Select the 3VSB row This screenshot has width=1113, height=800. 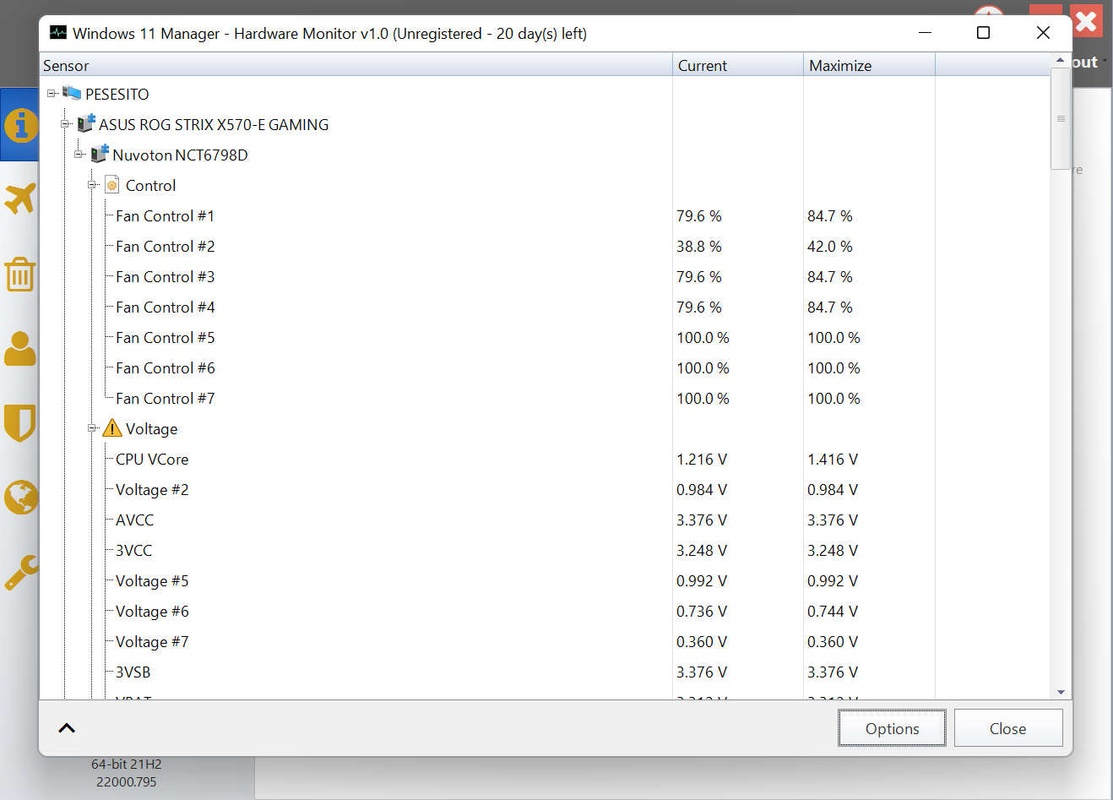pos(545,672)
